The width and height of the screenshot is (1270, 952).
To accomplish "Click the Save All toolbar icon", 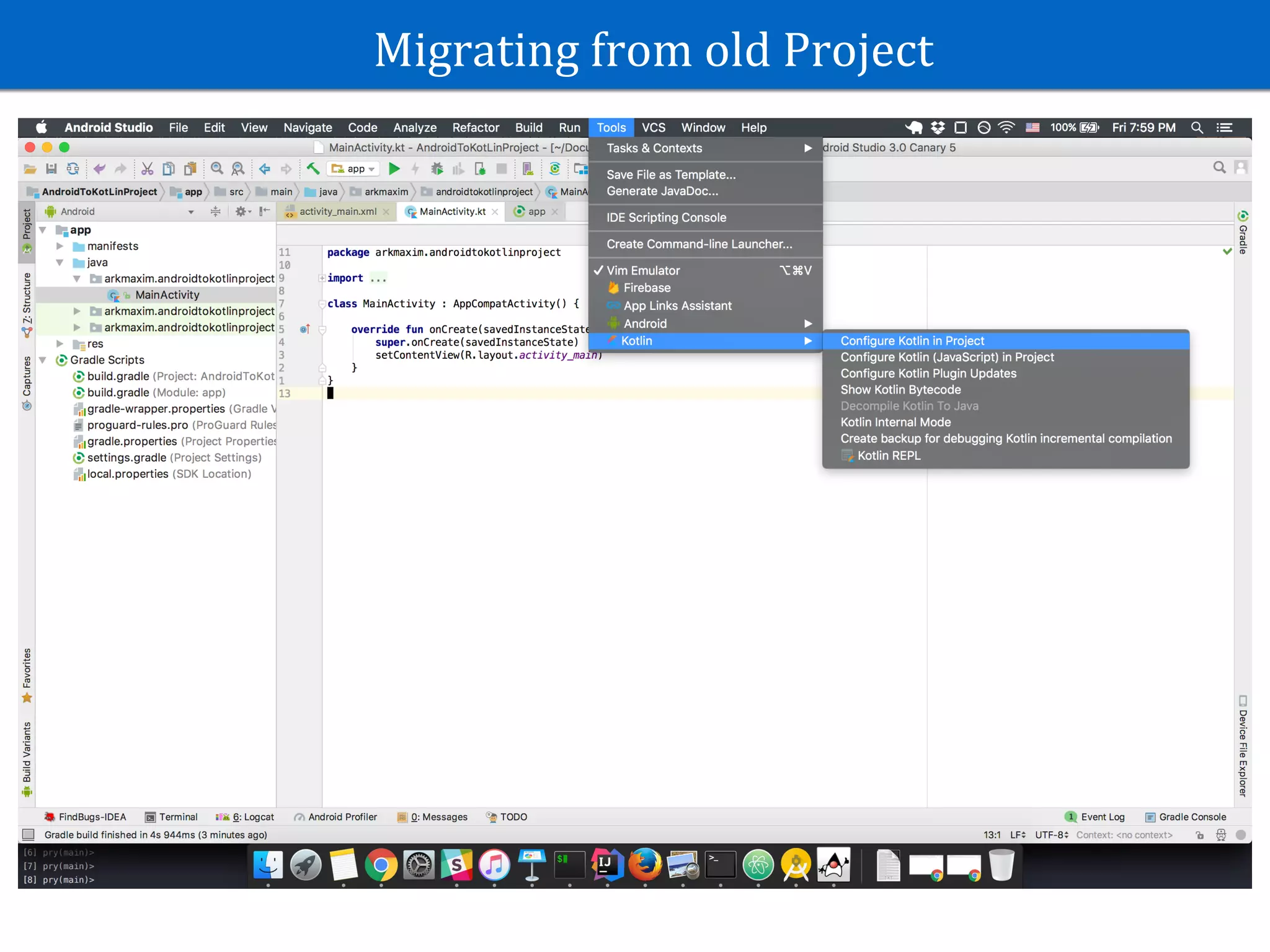I will [x=51, y=169].
